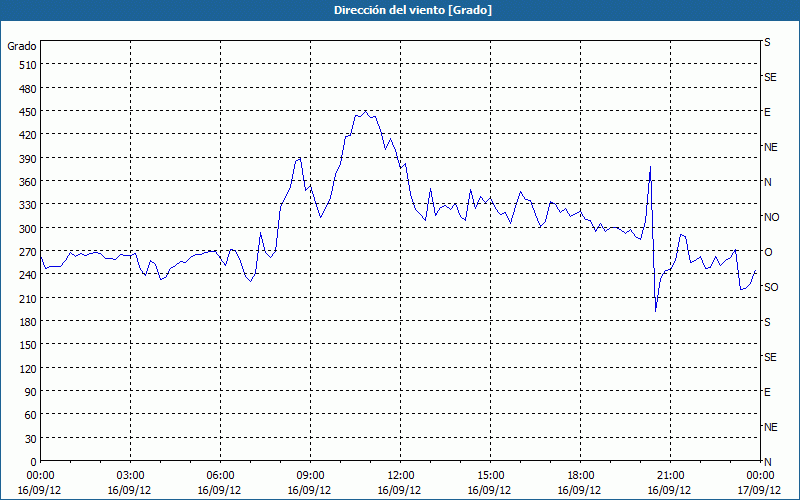Select the 510 value on the degree axis

[28, 65]
